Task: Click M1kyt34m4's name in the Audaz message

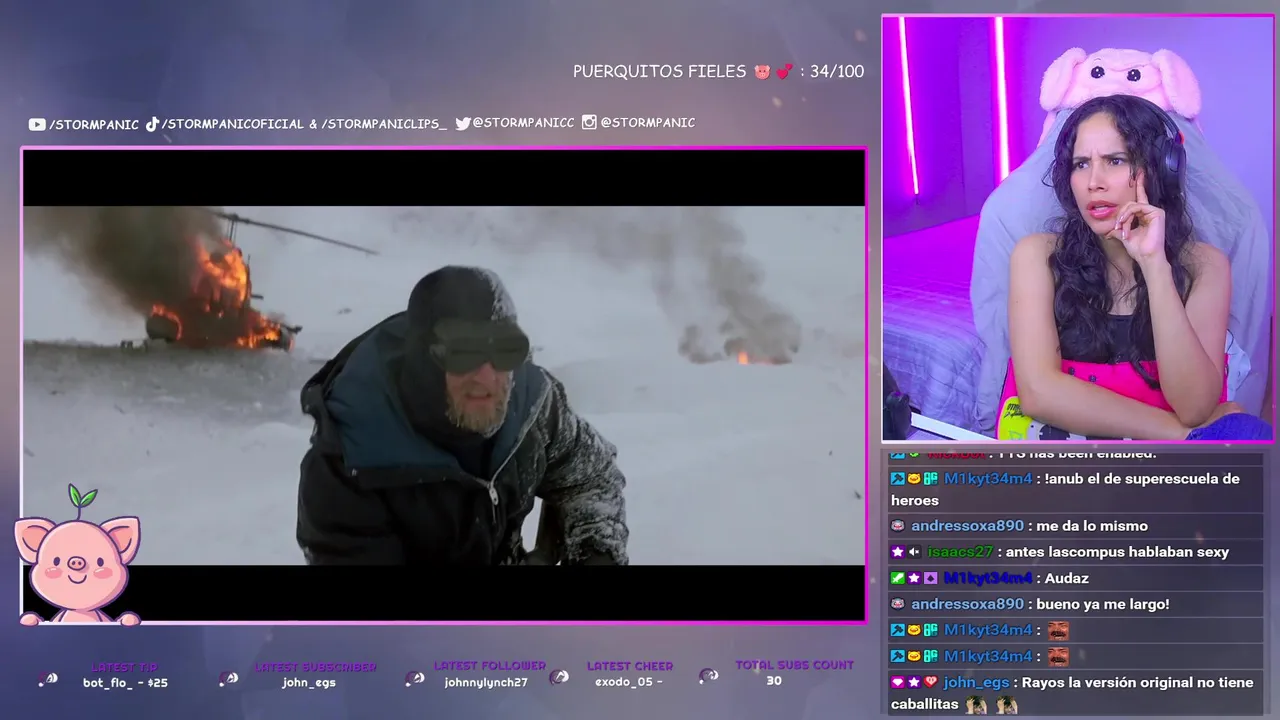Action: tap(988, 578)
